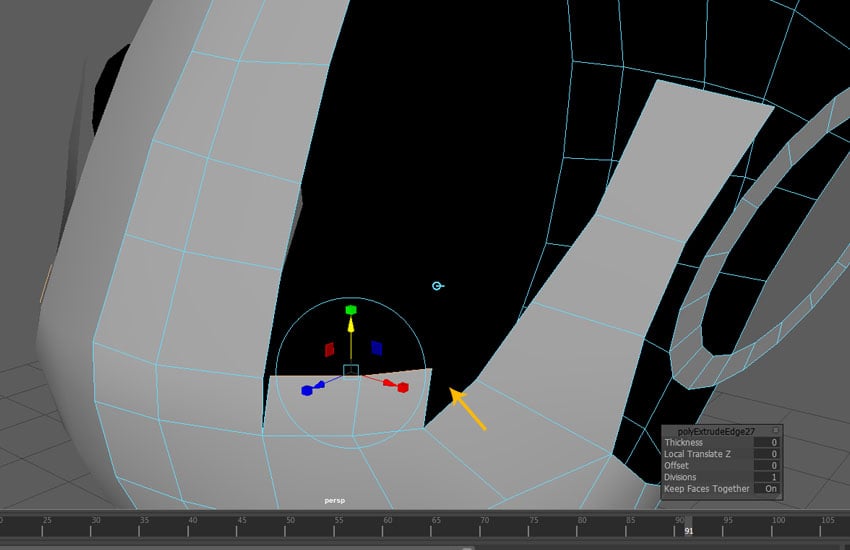Jump to frame 80 on timeline
This screenshot has width=850, height=550.
(x=582, y=520)
